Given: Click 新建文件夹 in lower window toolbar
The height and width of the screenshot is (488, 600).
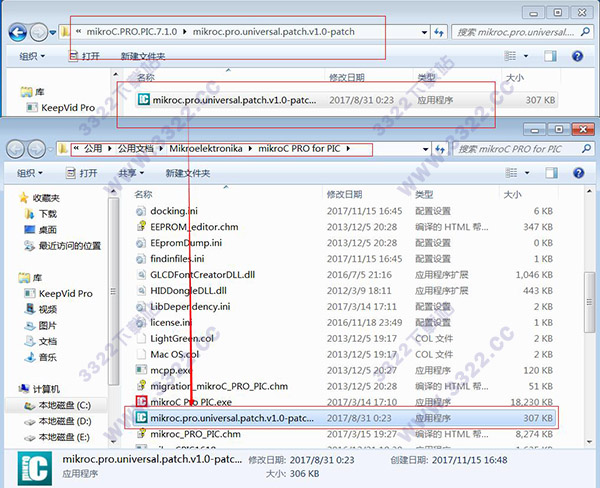Looking at the screenshot, I should [188, 173].
